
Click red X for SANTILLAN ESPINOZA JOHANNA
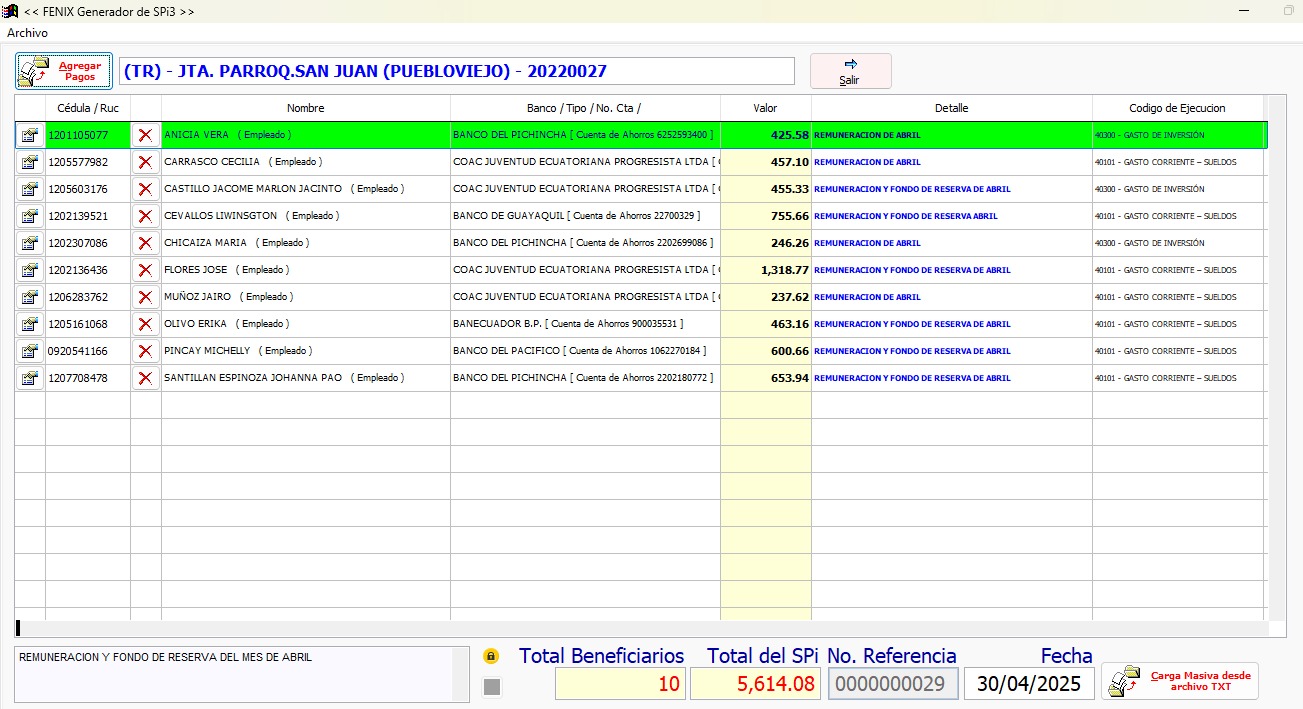pos(145,378)
